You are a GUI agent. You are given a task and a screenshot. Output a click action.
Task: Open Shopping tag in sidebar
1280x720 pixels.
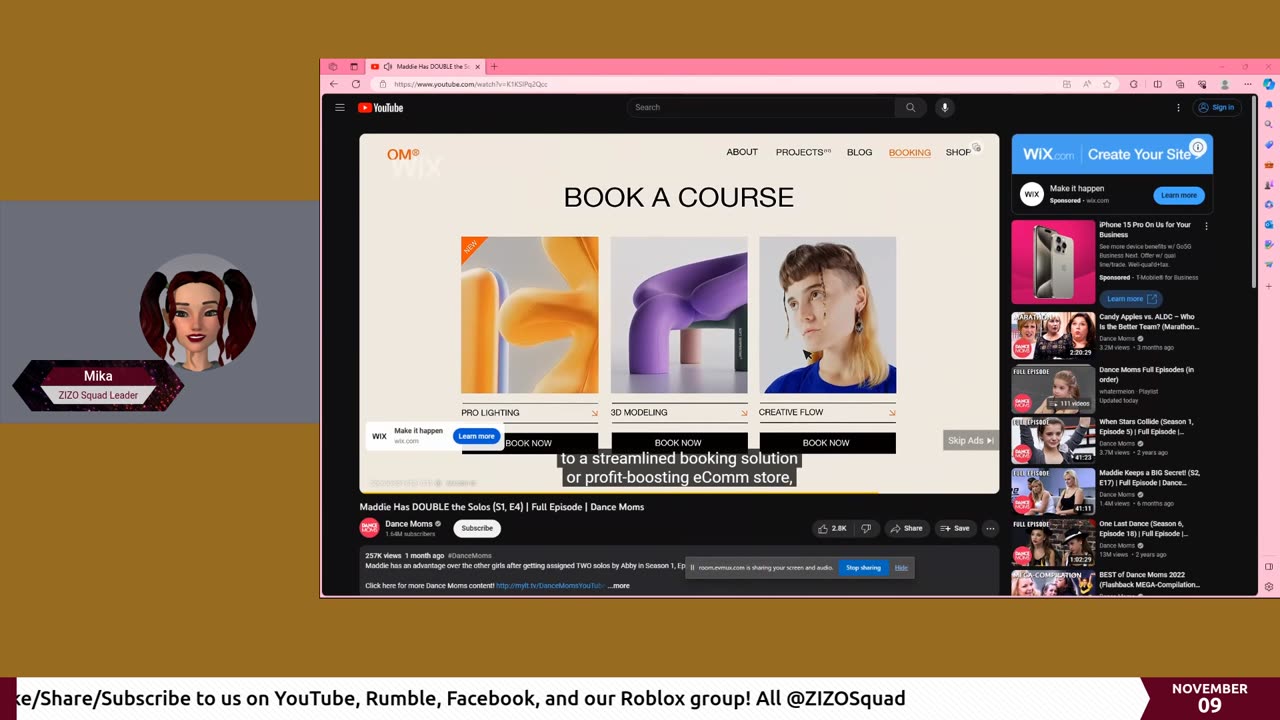[1269, 144]
